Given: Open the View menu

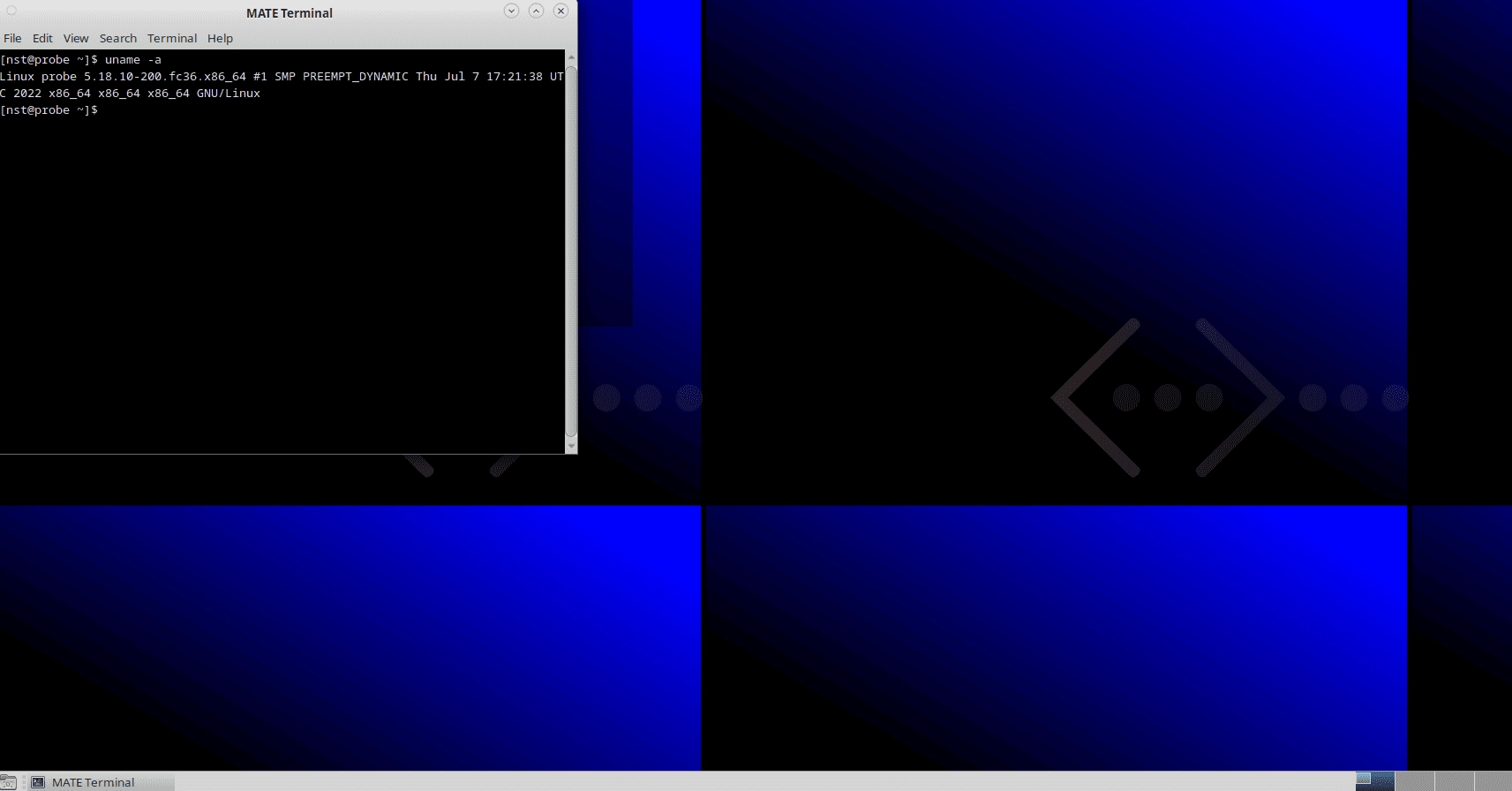Looking at the screenshot, I should click(76, 38).
